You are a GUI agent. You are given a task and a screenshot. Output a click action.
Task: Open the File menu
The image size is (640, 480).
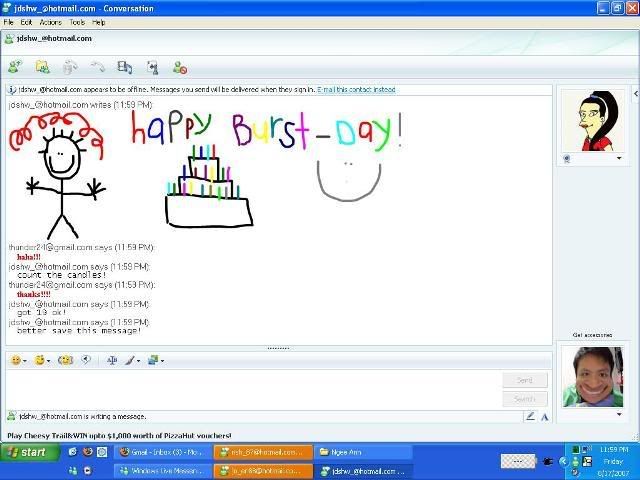[x=9, y=22]
